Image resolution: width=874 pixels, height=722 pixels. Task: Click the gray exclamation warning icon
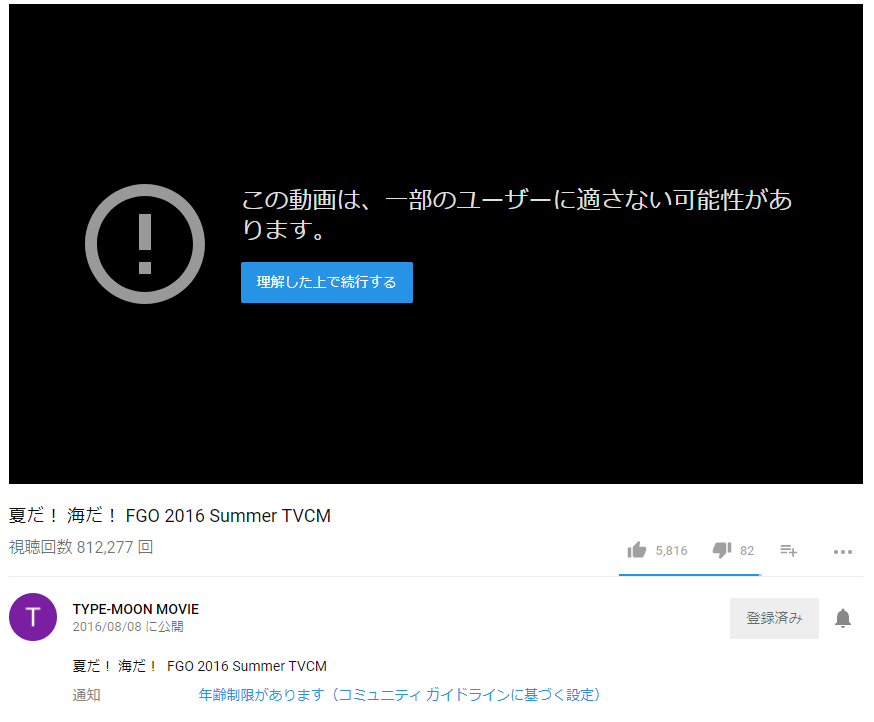coord(145,244)
